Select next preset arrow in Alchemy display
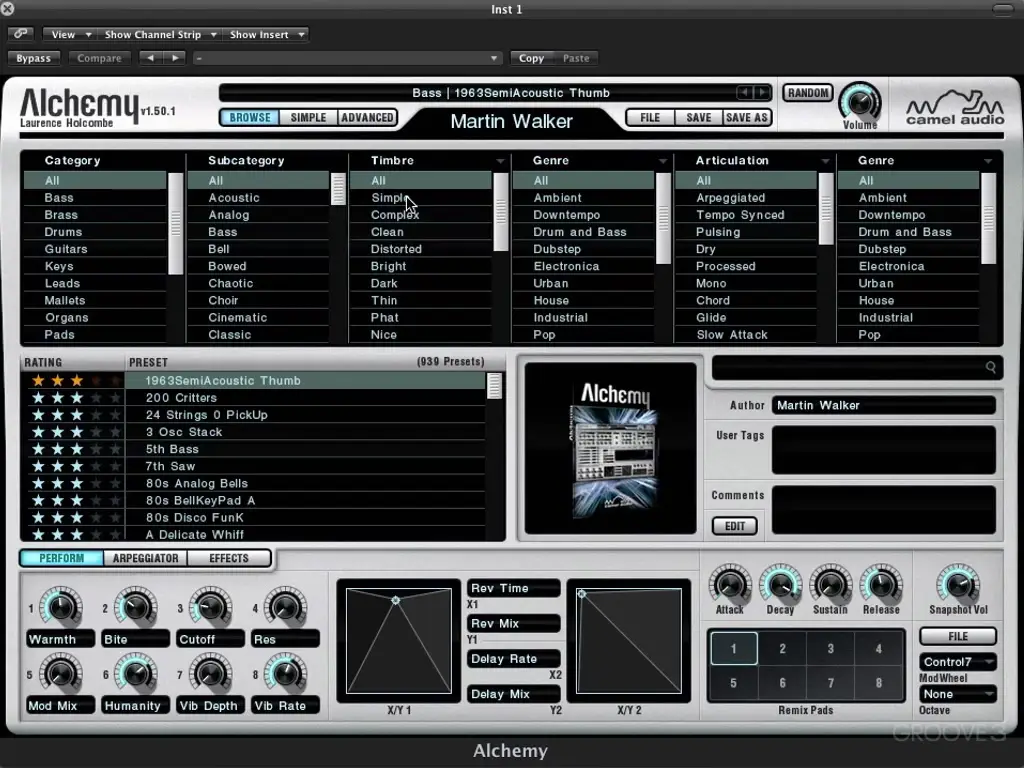Screen dimensions: 1024x768 (x=761, y=93)
